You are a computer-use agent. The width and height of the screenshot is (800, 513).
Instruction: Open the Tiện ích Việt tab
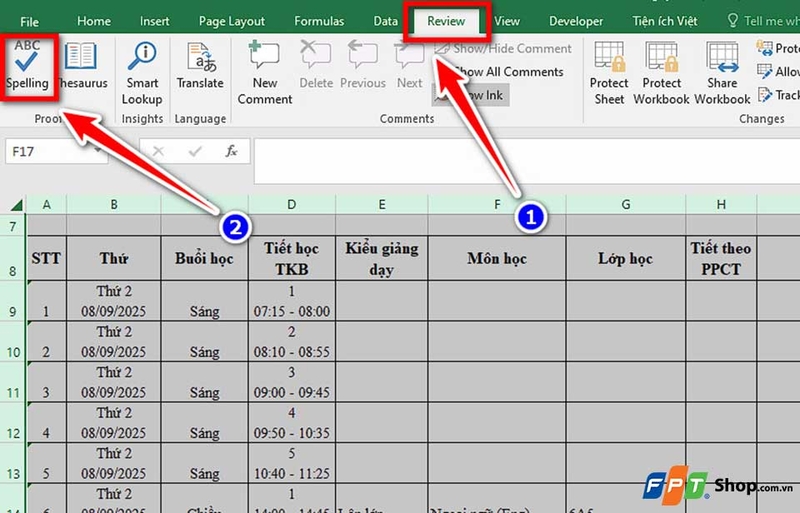[665, 21]
